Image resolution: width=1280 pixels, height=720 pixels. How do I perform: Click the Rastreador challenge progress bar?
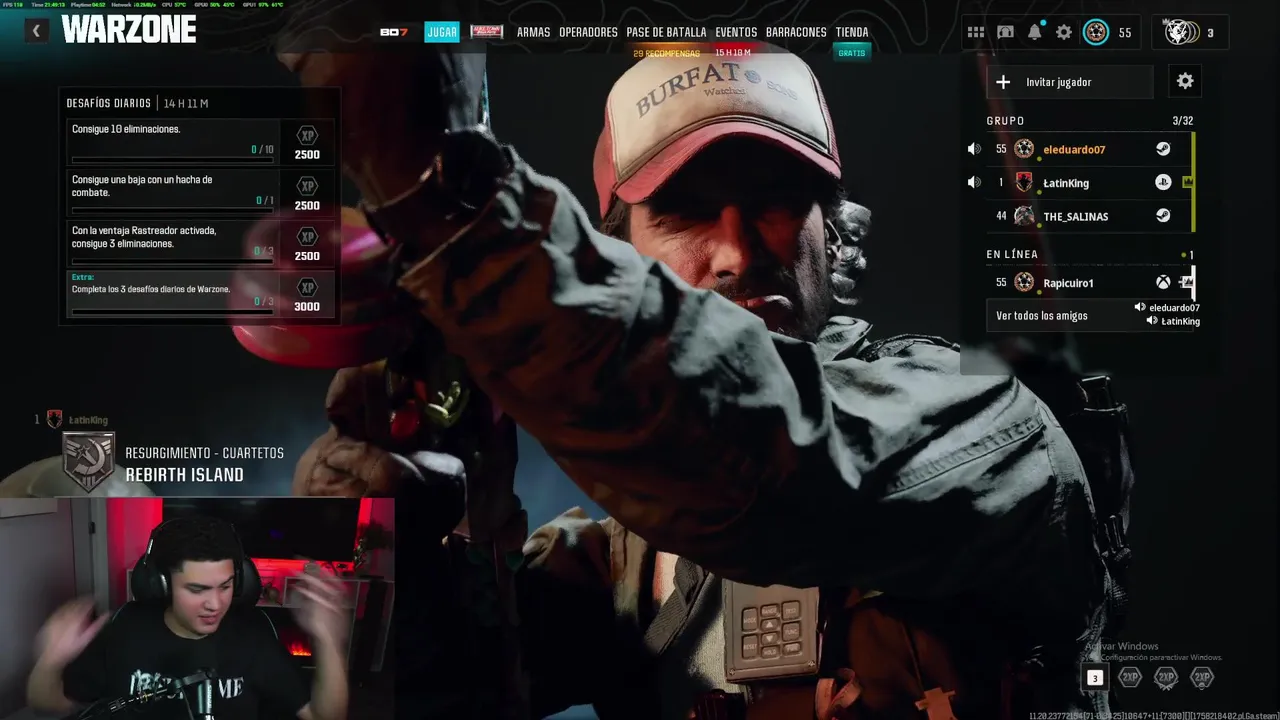pyautogui.click(x=172, y=261)
